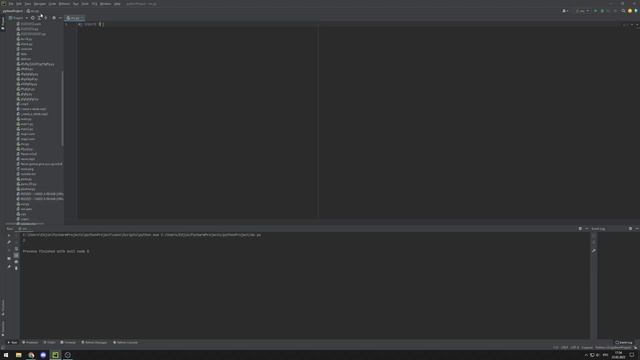Click the yellow round toolbar icon
Screen dimensions: 640x360
point(630,11)
